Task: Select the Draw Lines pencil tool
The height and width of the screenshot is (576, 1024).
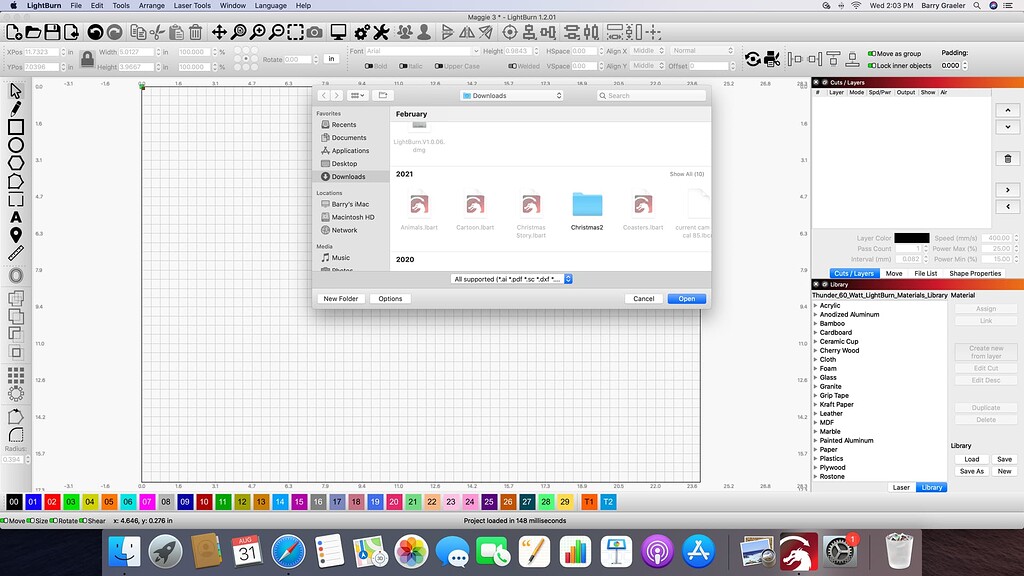Action: (16, 108)
